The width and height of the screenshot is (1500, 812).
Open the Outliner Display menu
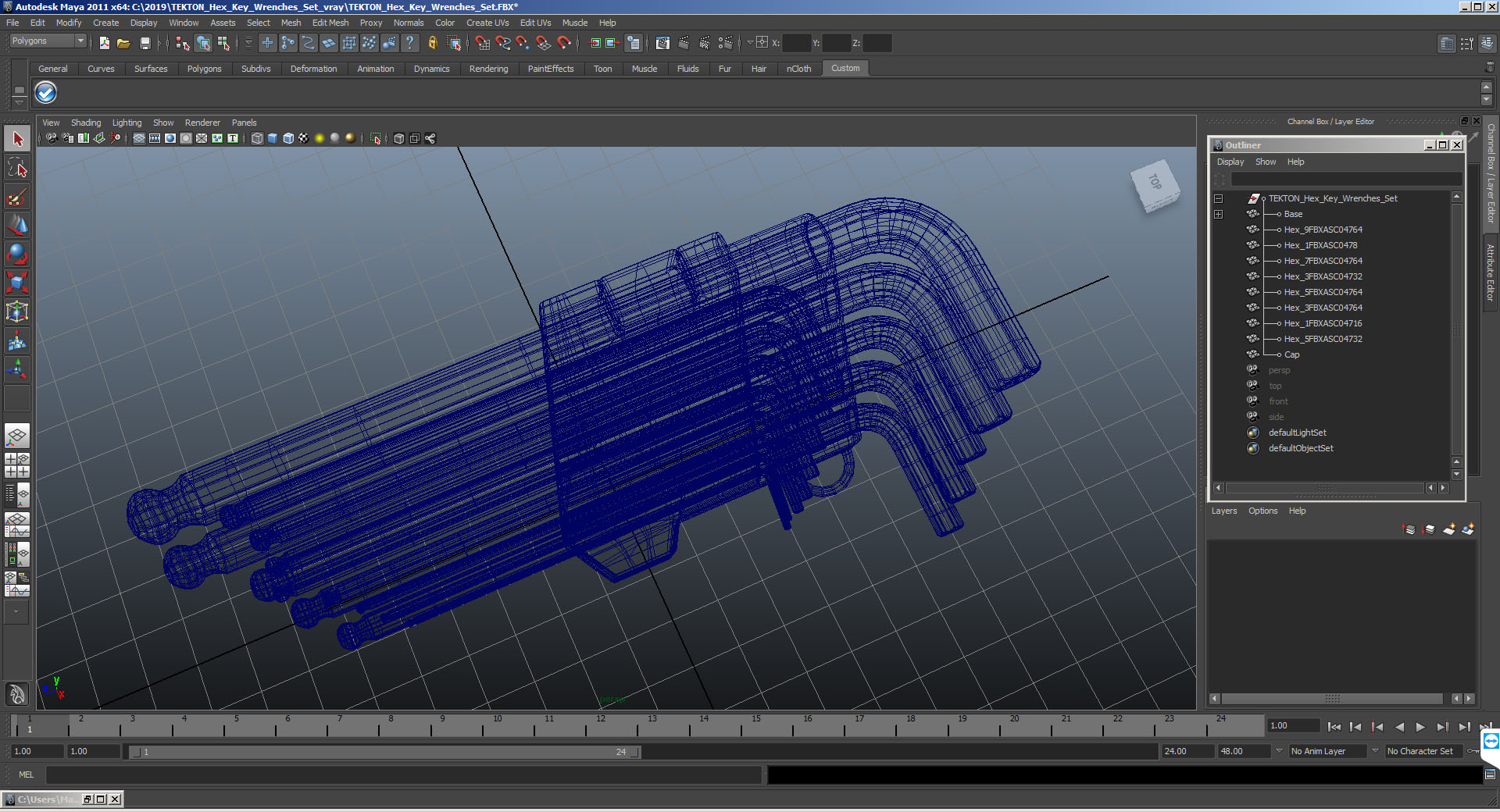point(1230,162)
